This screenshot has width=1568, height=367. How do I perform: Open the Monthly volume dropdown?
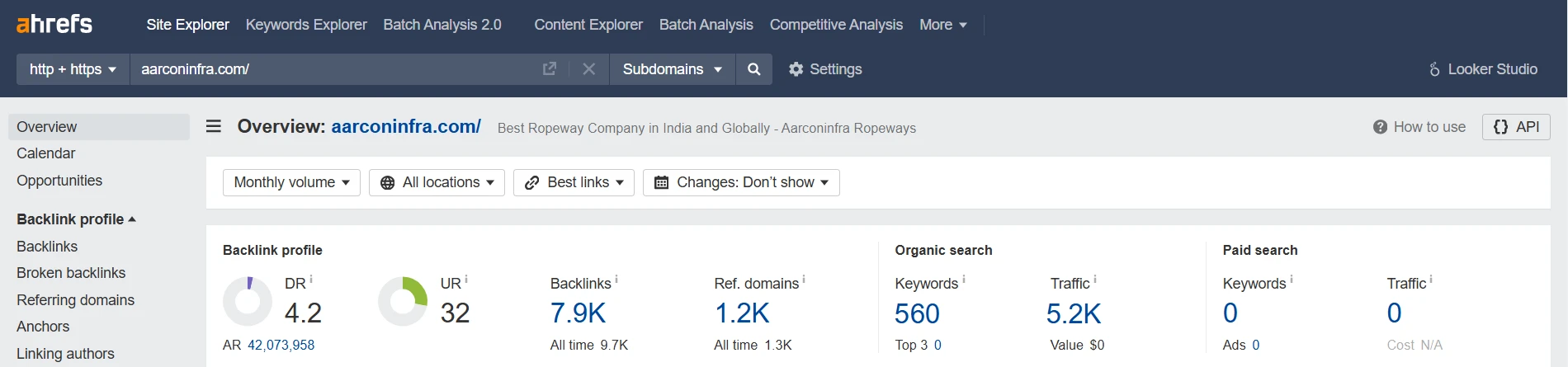pos(291,182)
